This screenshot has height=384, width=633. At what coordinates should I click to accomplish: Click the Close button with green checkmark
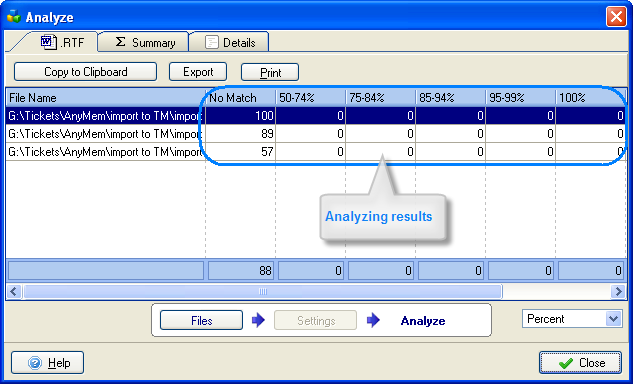tap(580, 363)
